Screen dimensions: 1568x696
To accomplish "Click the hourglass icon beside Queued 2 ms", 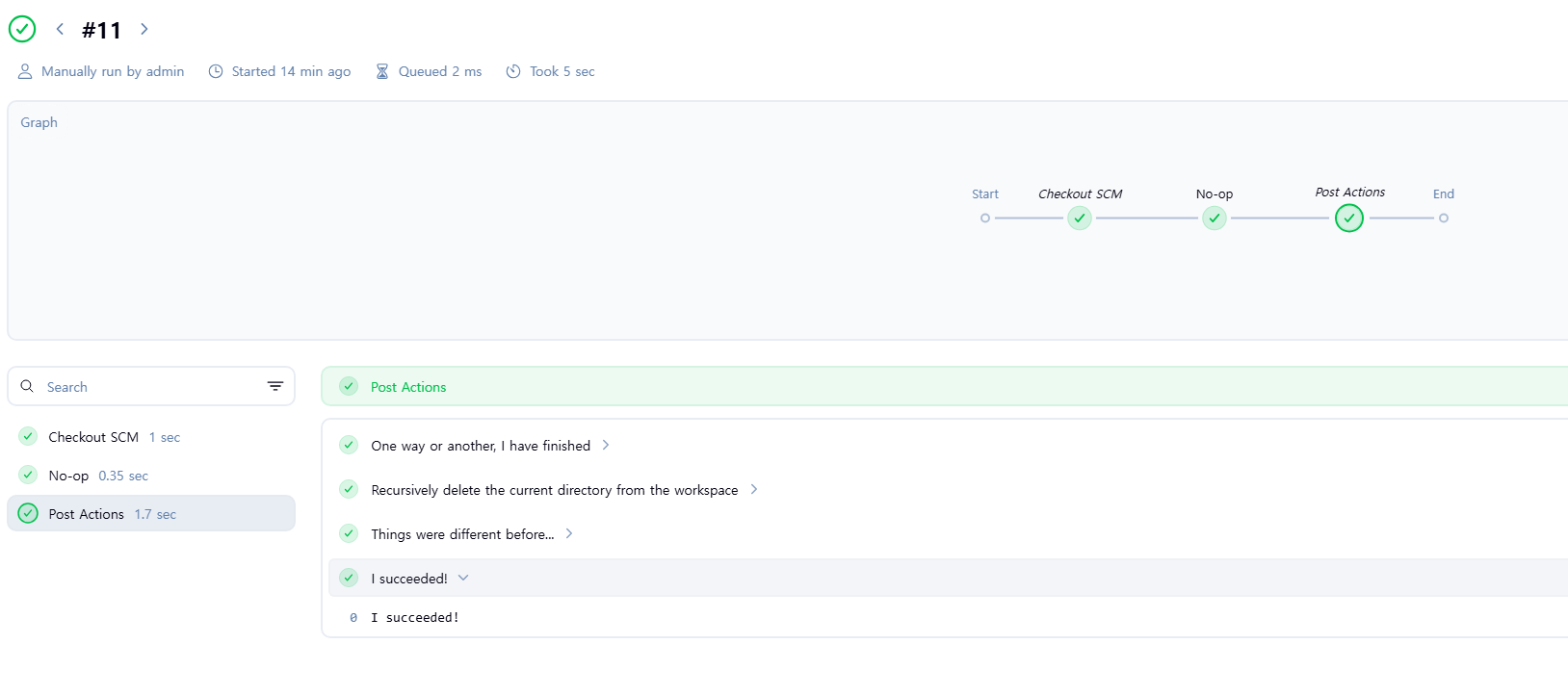I will [382, 71].
